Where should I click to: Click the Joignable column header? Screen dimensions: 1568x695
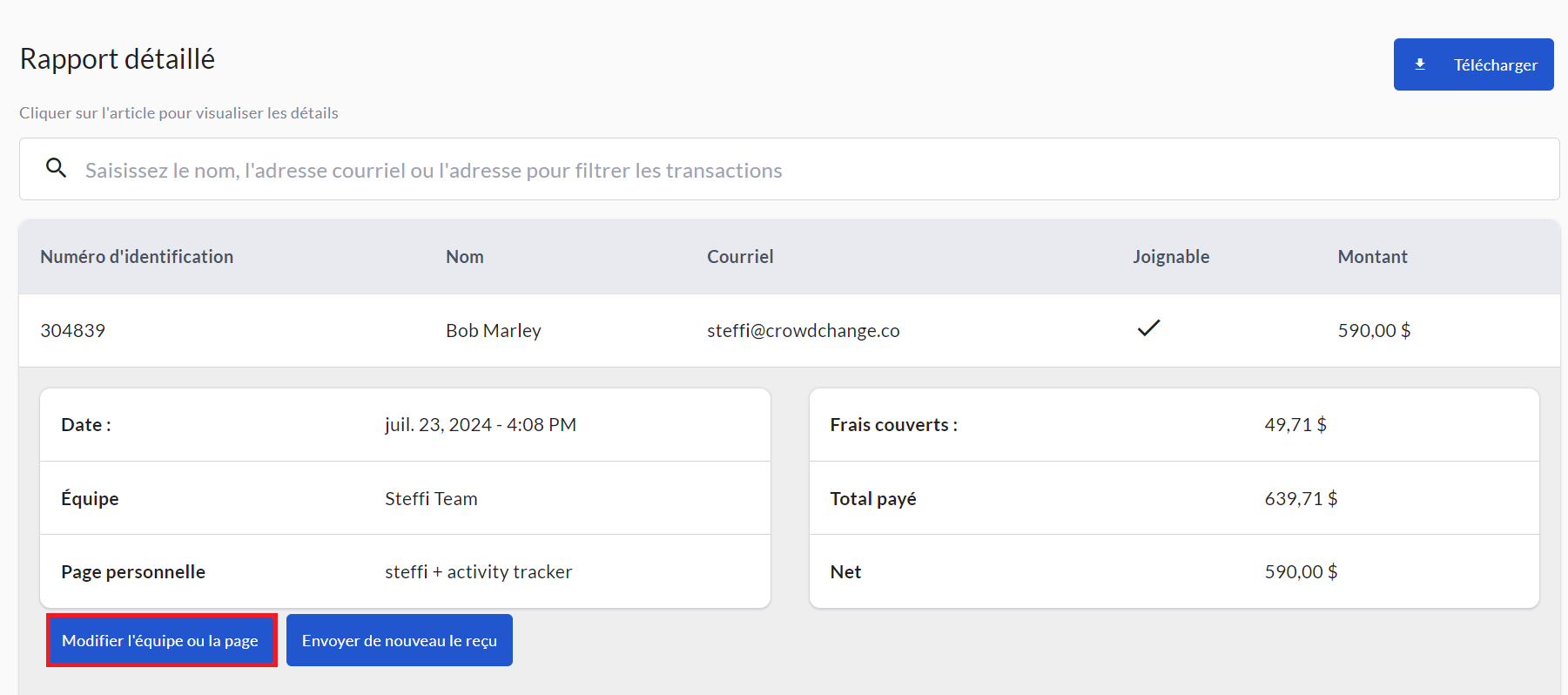[1170, 257]
